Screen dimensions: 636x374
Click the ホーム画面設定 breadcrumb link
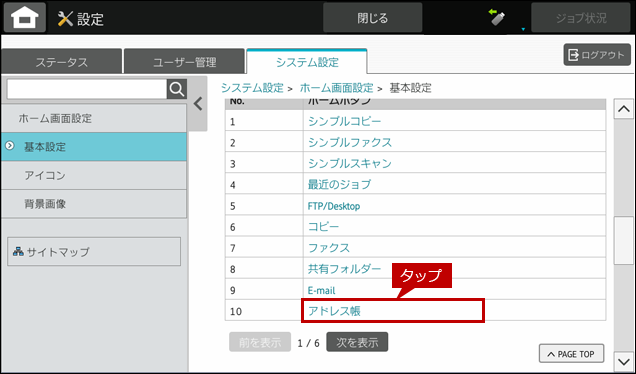point(336,88)
